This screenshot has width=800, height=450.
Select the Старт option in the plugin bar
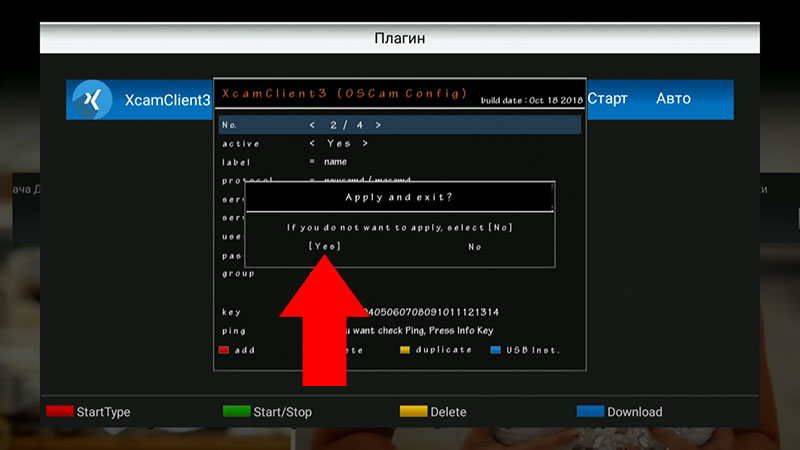click(x=607, y=99)
